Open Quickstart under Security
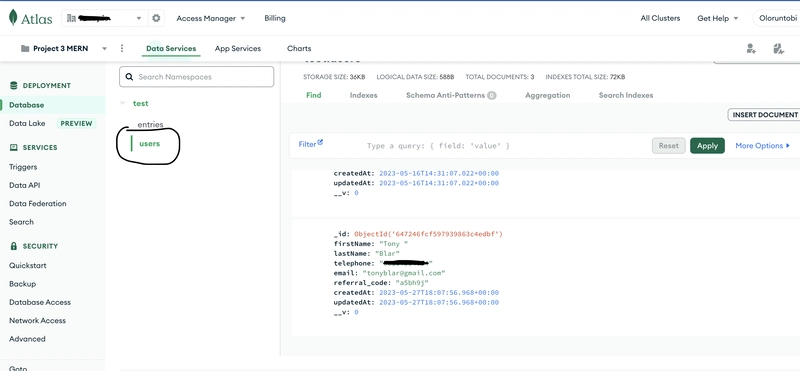The image size is (800, 371). (28, 265)
